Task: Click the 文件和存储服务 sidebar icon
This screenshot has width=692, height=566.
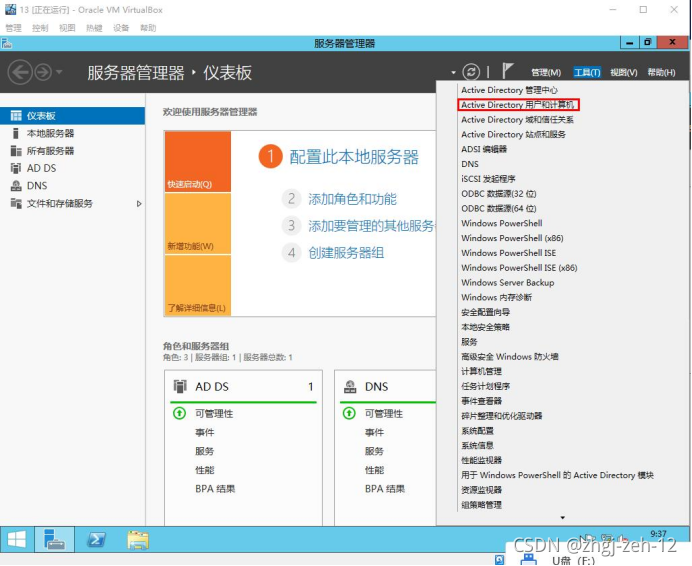Action: pos(16,204)
